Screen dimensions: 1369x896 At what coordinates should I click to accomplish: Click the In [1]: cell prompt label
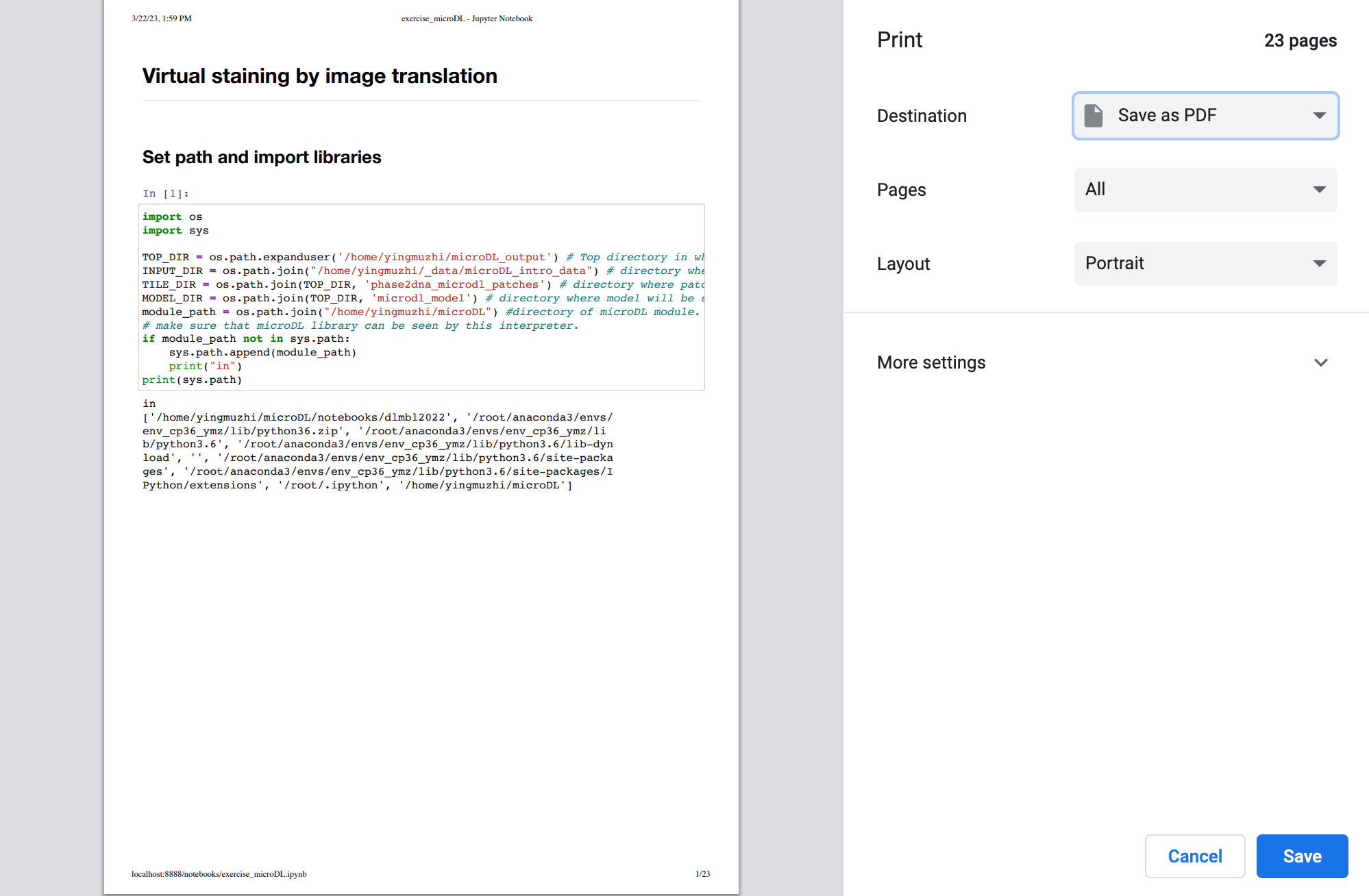[x=165, y=194]
